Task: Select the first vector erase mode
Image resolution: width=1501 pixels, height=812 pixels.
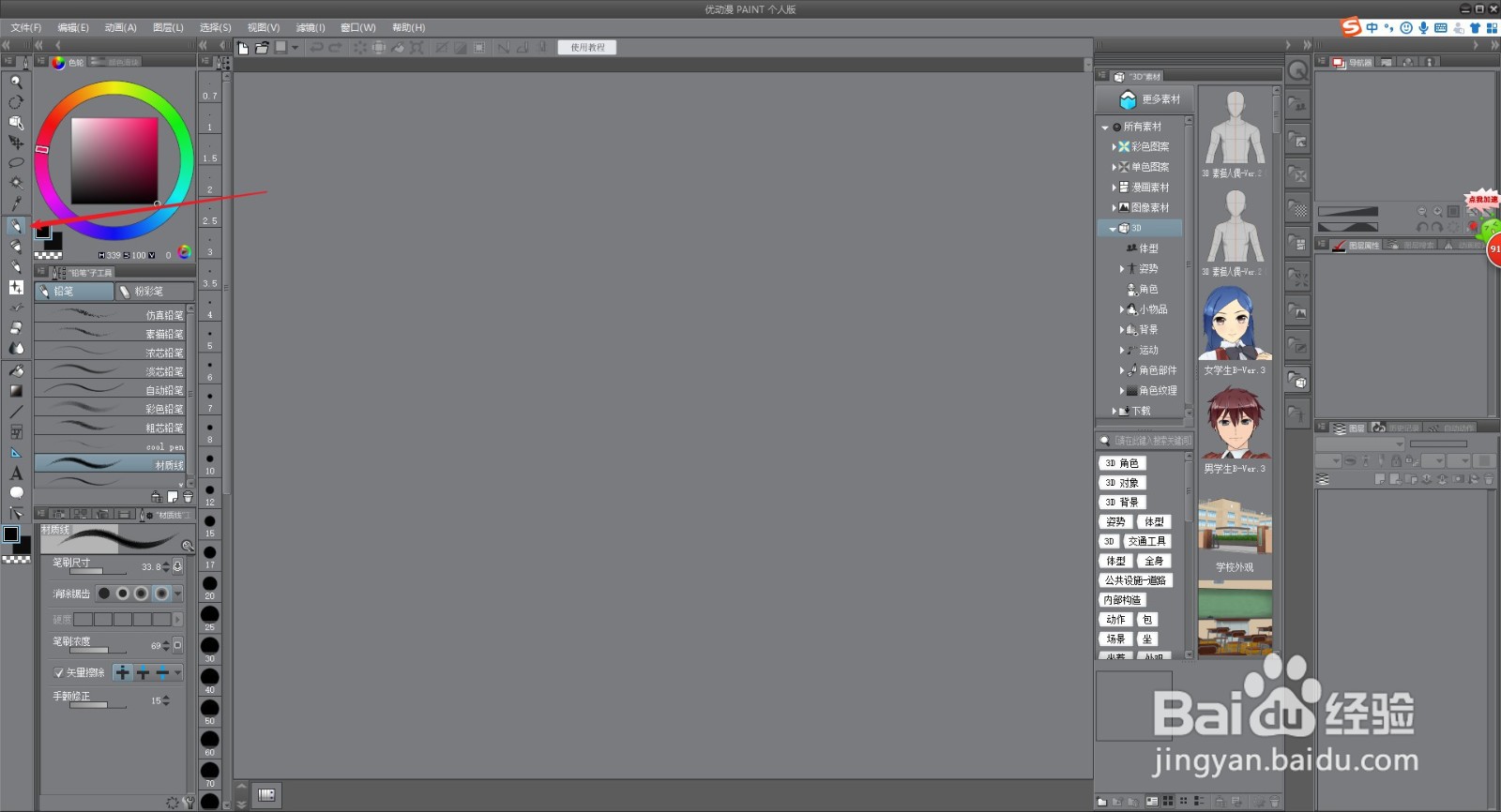Action: pos(123,672)
